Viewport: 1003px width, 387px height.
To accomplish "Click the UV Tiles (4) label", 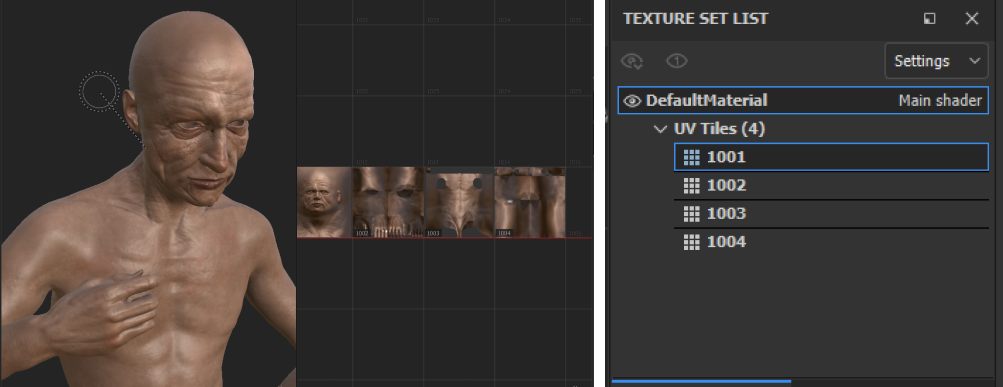I will pyautogui.click(x=719, y=129).
